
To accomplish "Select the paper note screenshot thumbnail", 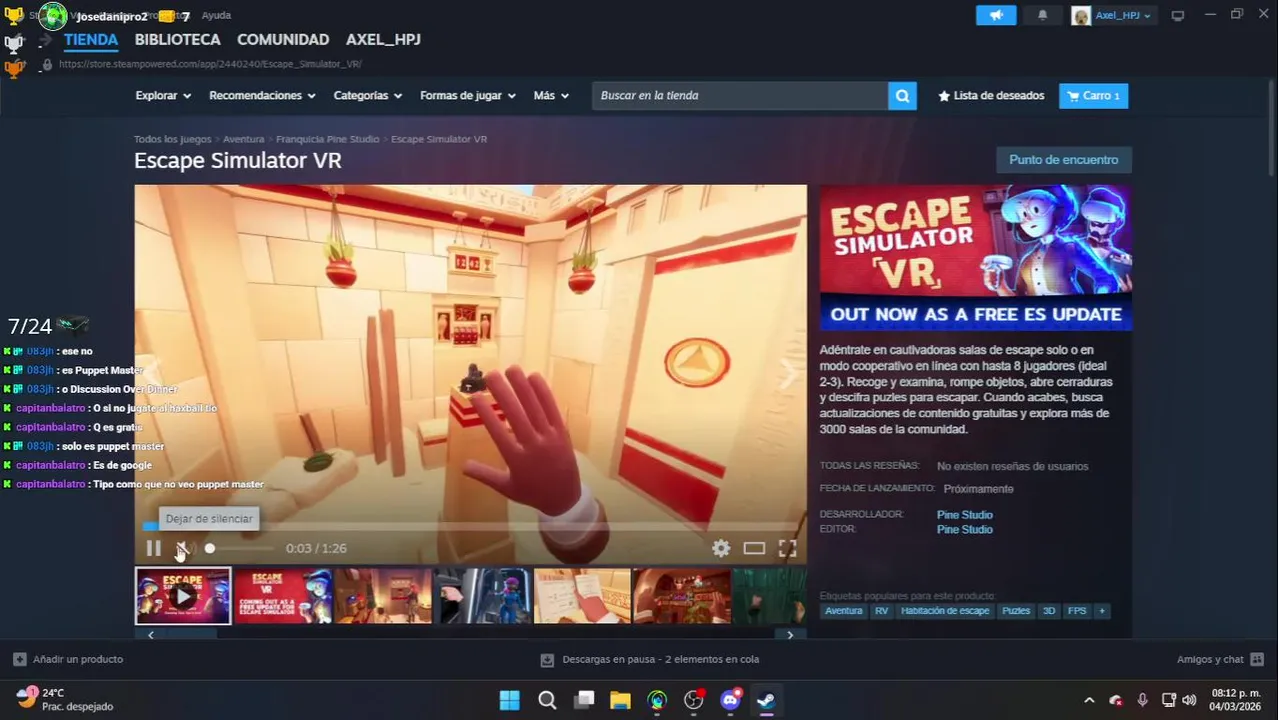I will click(582, 596).
